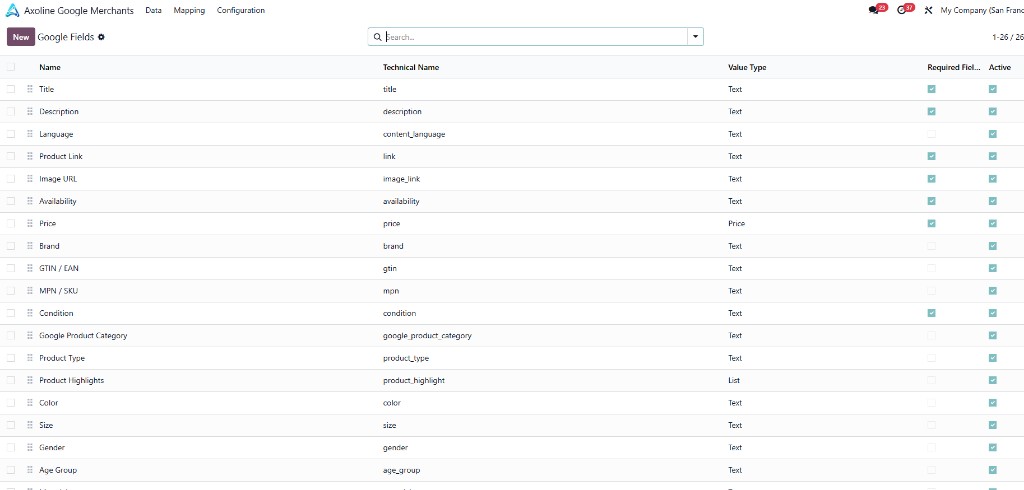Select the Brand row checkbox
The height and width of the screenshot is (490, 1024).
pyautogui.click(x=10, y=246)
